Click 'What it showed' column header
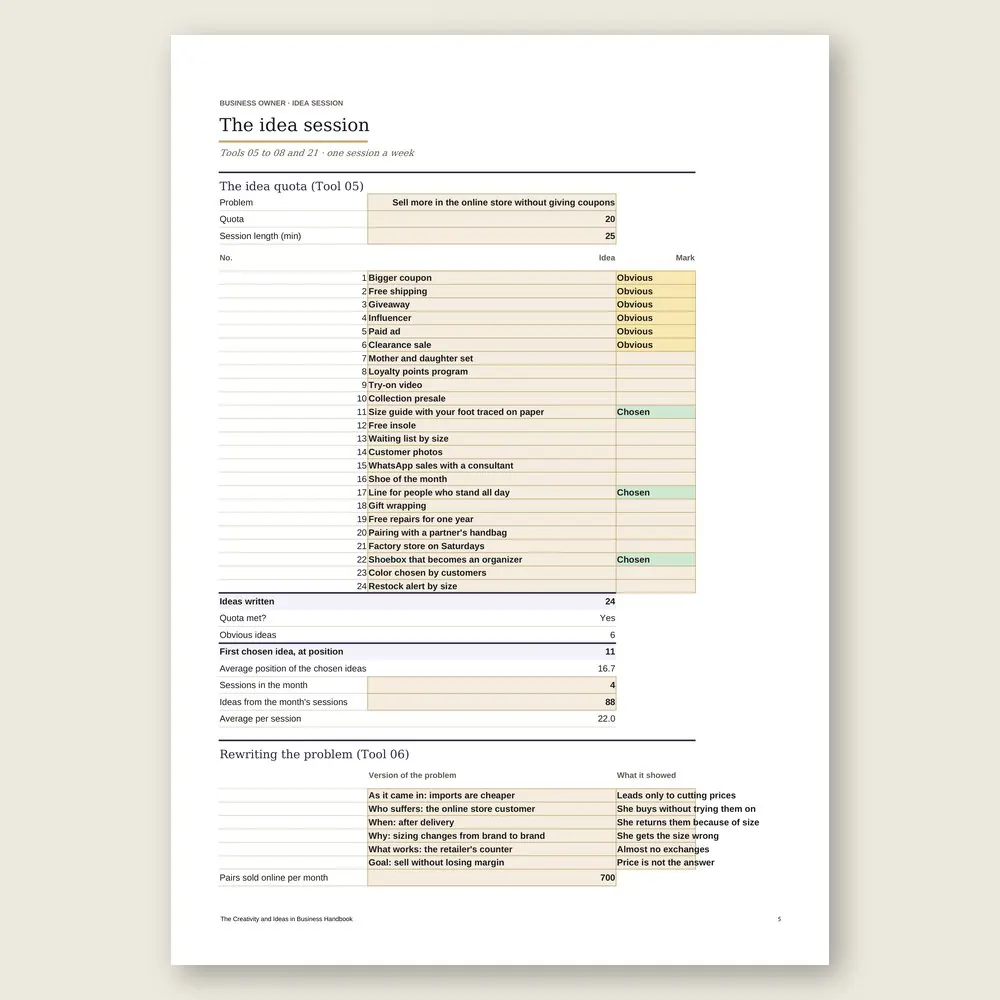Image resolution: width=1000 pixels, height=1000 pixels. coord(646,776)
